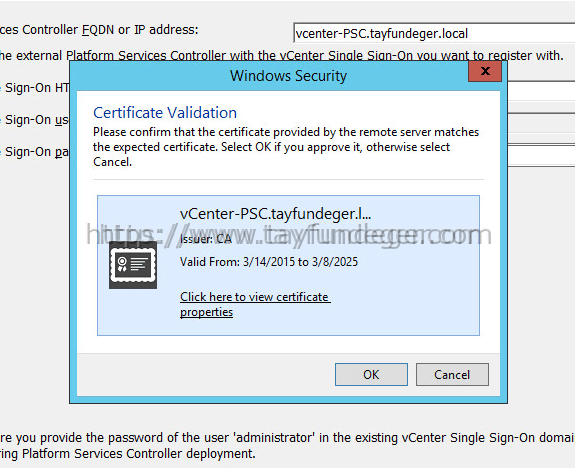Click the Platform Services Controller description line

pos(282,56)
